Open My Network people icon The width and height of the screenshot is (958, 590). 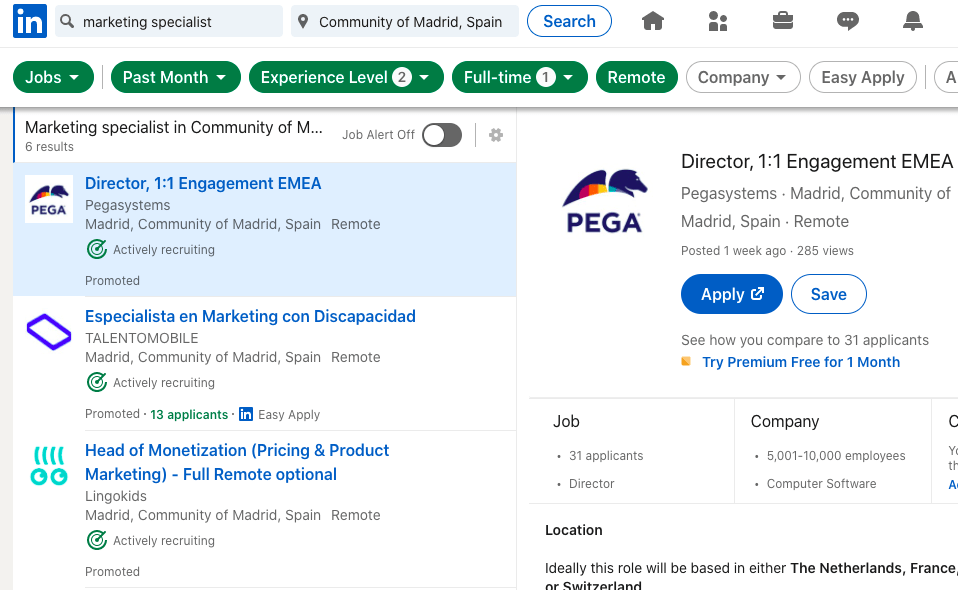coord(718,21)
